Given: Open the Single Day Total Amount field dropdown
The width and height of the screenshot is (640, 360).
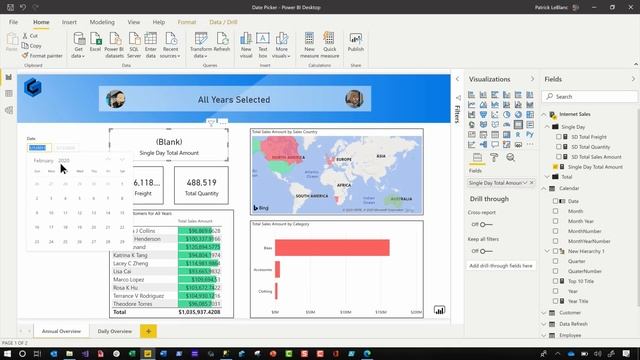Looking at the screenshot, I should pyautogui.click(x=525, y=183).
